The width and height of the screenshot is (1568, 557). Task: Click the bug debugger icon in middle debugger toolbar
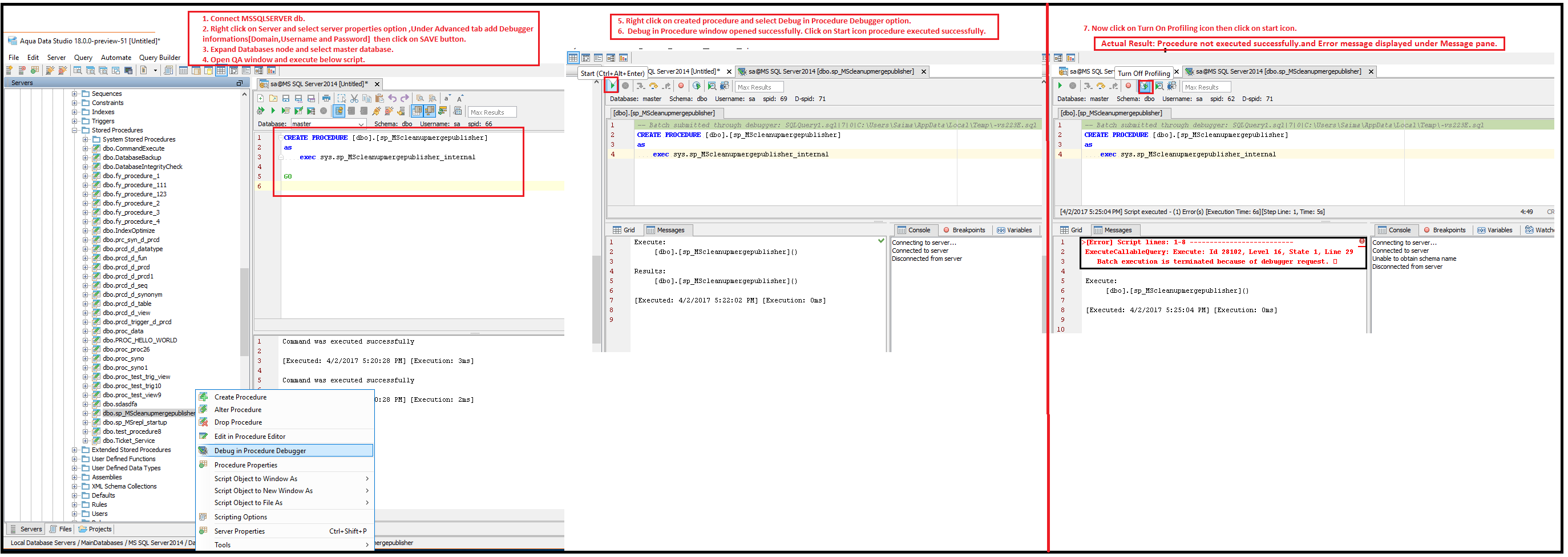tap(724, 86)
